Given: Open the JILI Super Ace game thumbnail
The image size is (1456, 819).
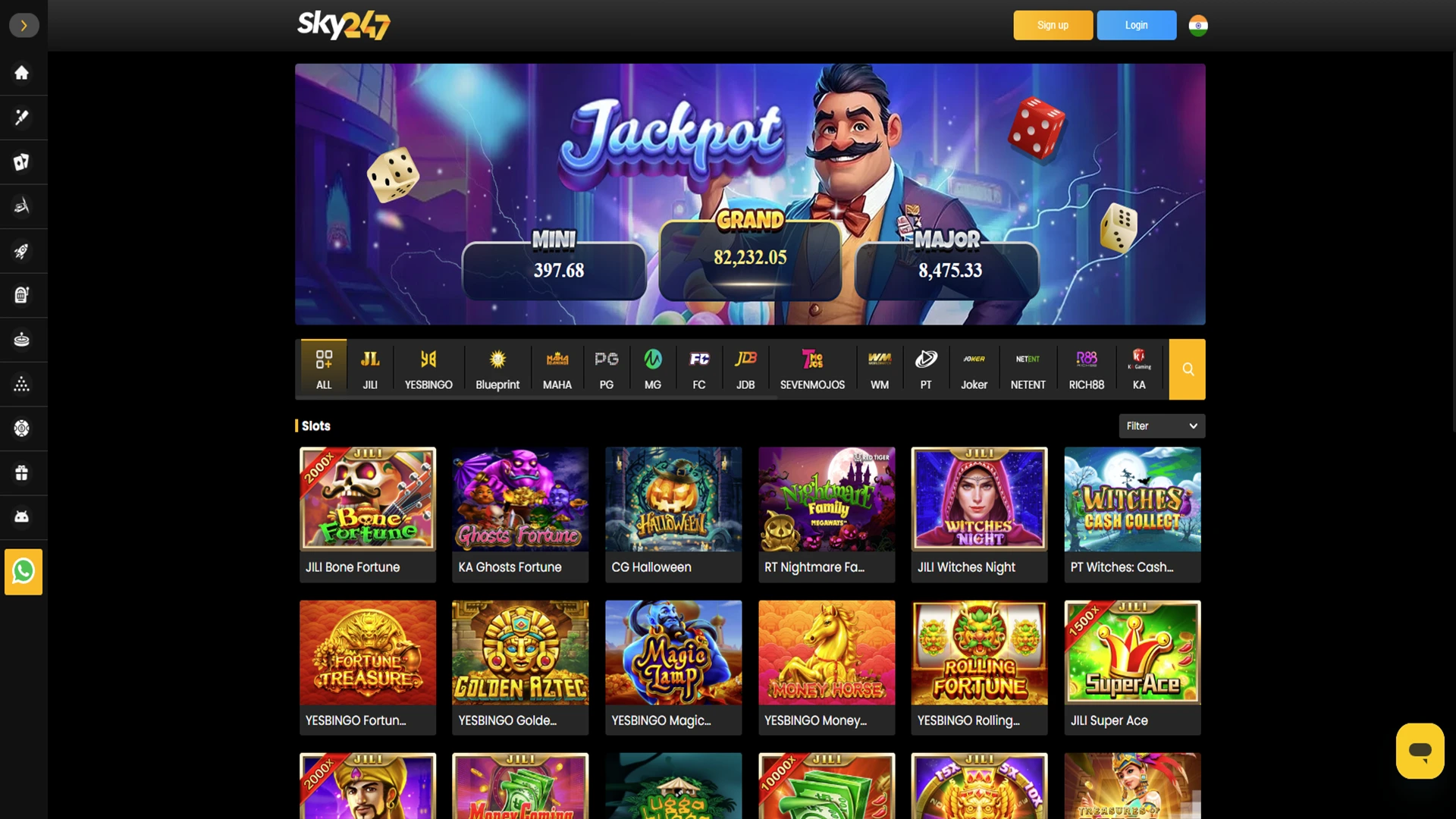Looking at the screenshot, I should (x=1132, y=667).
